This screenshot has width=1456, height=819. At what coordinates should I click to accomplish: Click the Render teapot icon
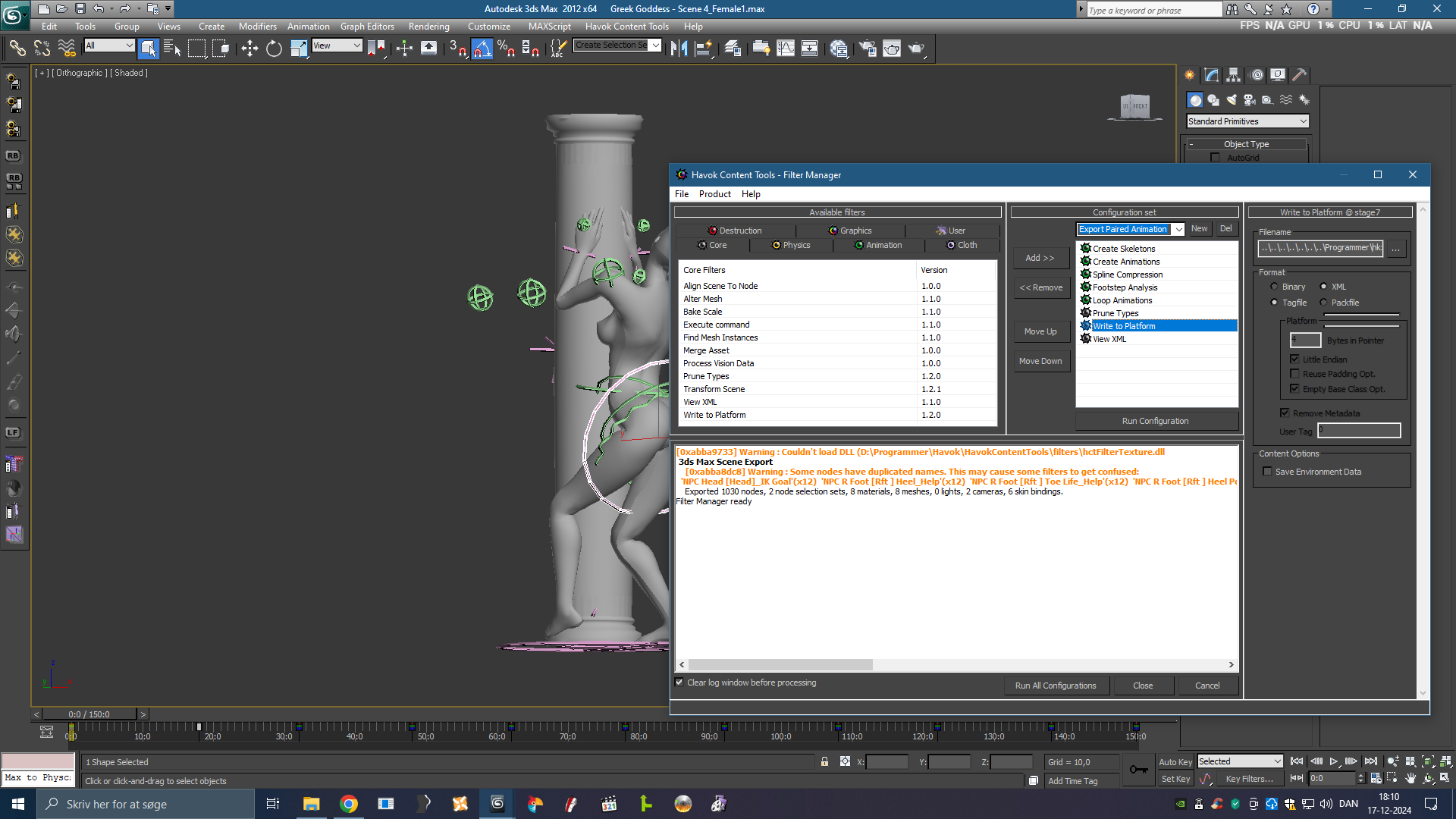coord(918,49)
